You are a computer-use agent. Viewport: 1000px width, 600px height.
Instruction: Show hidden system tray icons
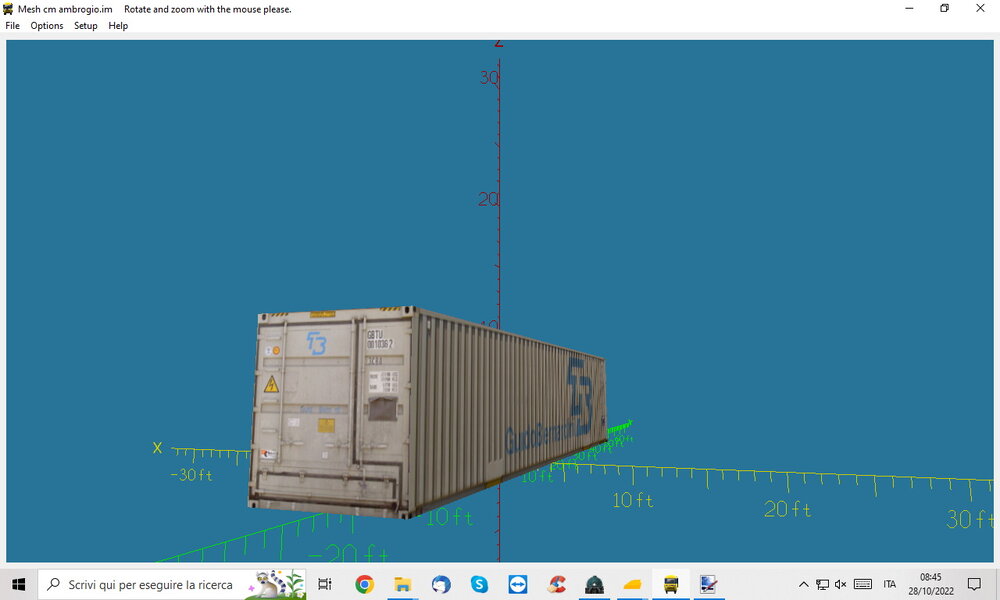point(804,584)
